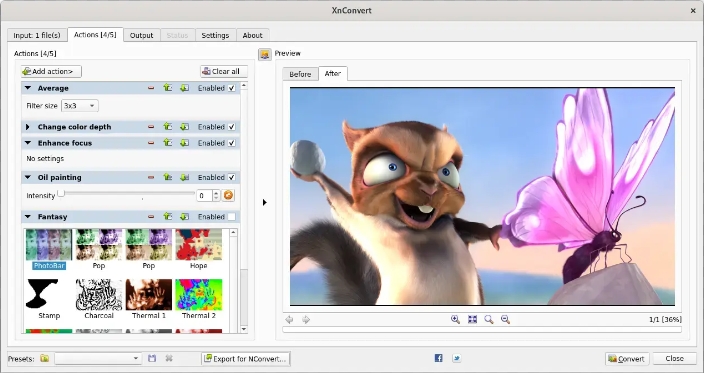Enable the Fantasy action checkbox
This screenshot has width=704, height=373.
[x=232, y=217]
